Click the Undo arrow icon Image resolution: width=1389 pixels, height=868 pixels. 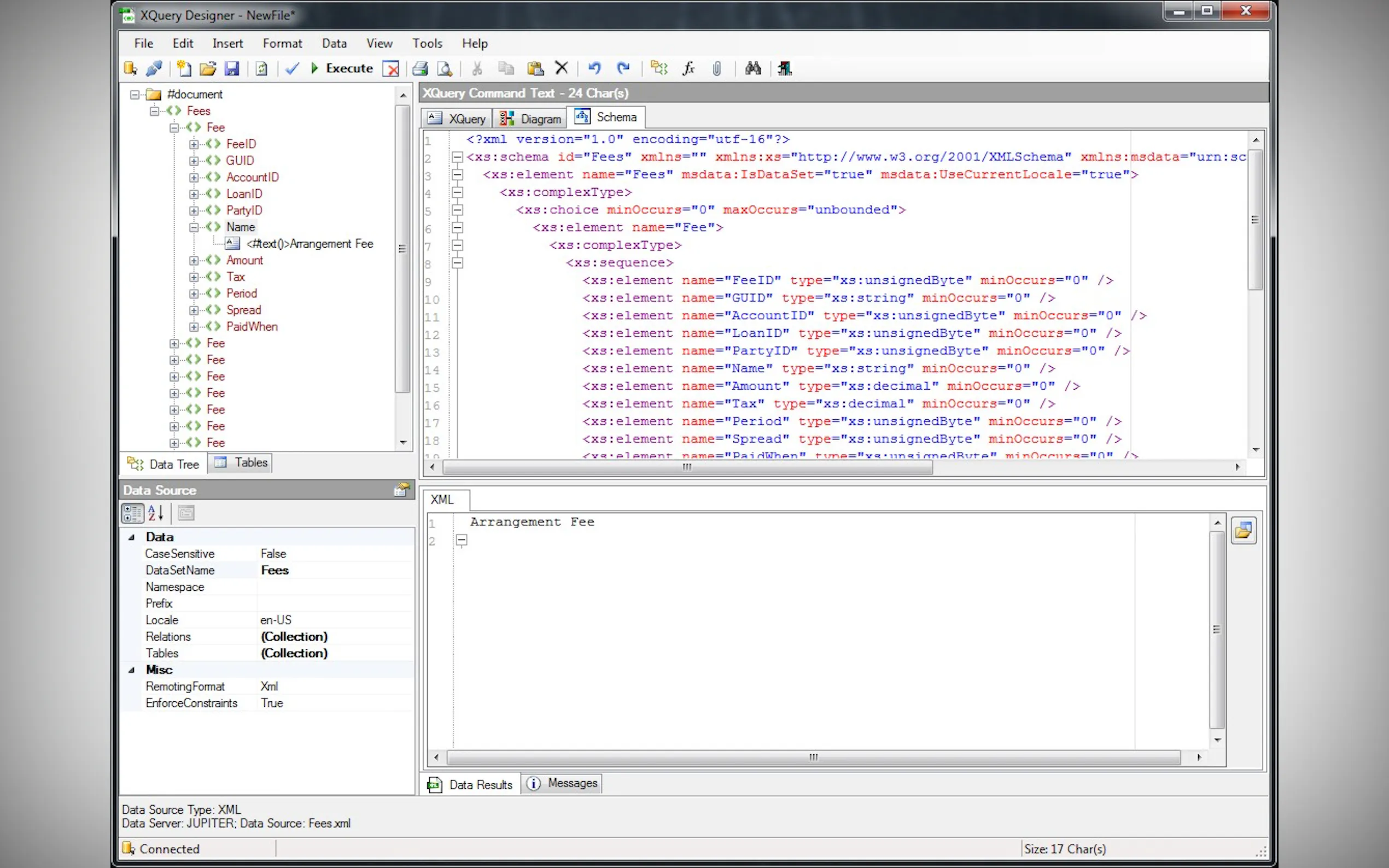(x=594, y=69)
